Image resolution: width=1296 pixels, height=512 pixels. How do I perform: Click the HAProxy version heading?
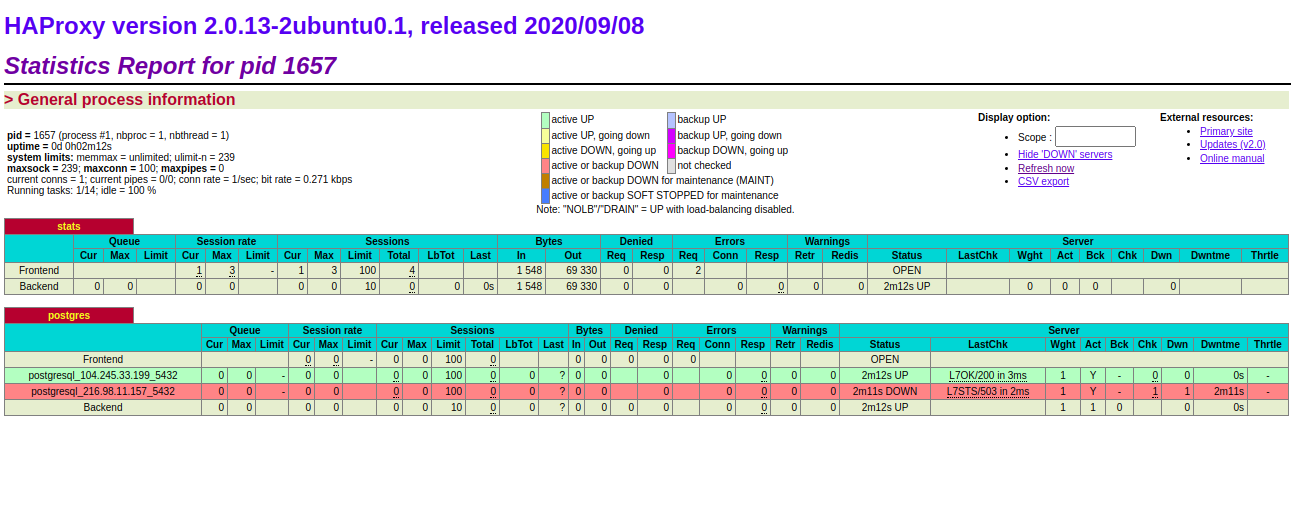(324, 25)
